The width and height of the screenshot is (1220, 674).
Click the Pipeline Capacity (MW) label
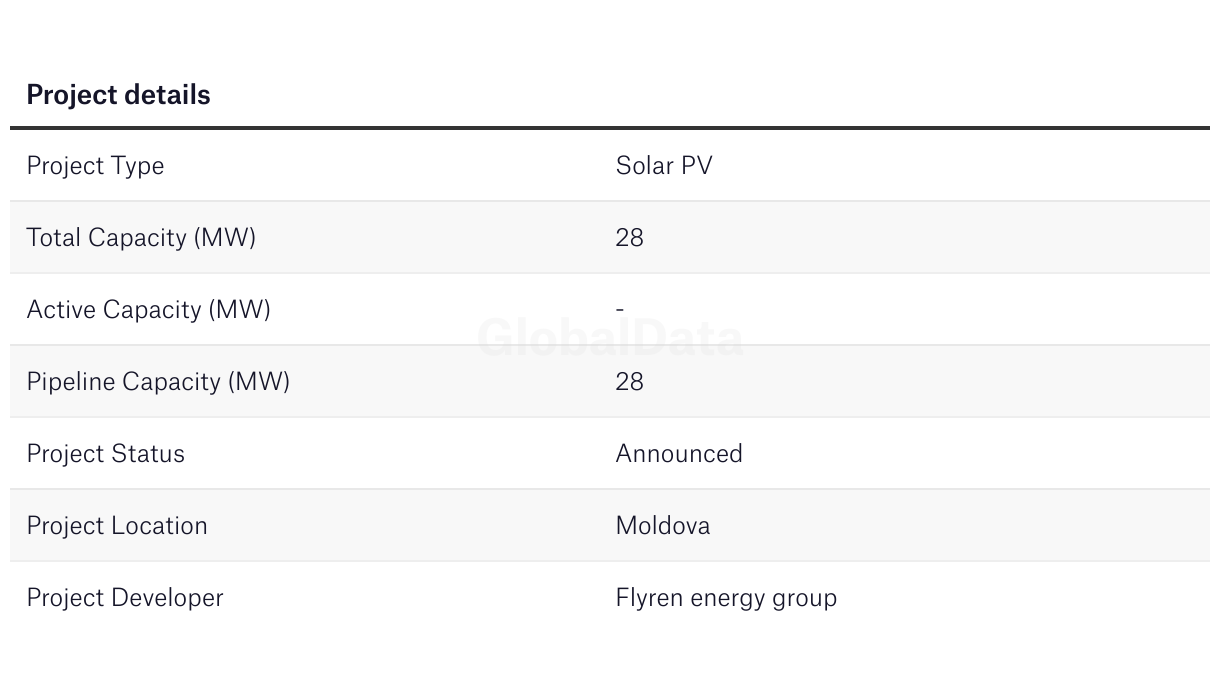[x=158, y=382]
